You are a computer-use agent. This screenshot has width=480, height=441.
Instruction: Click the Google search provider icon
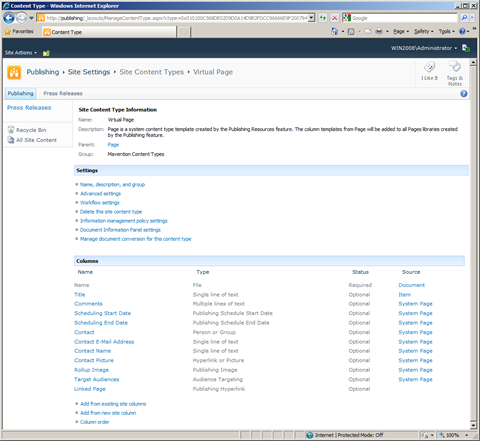[347, 18]
